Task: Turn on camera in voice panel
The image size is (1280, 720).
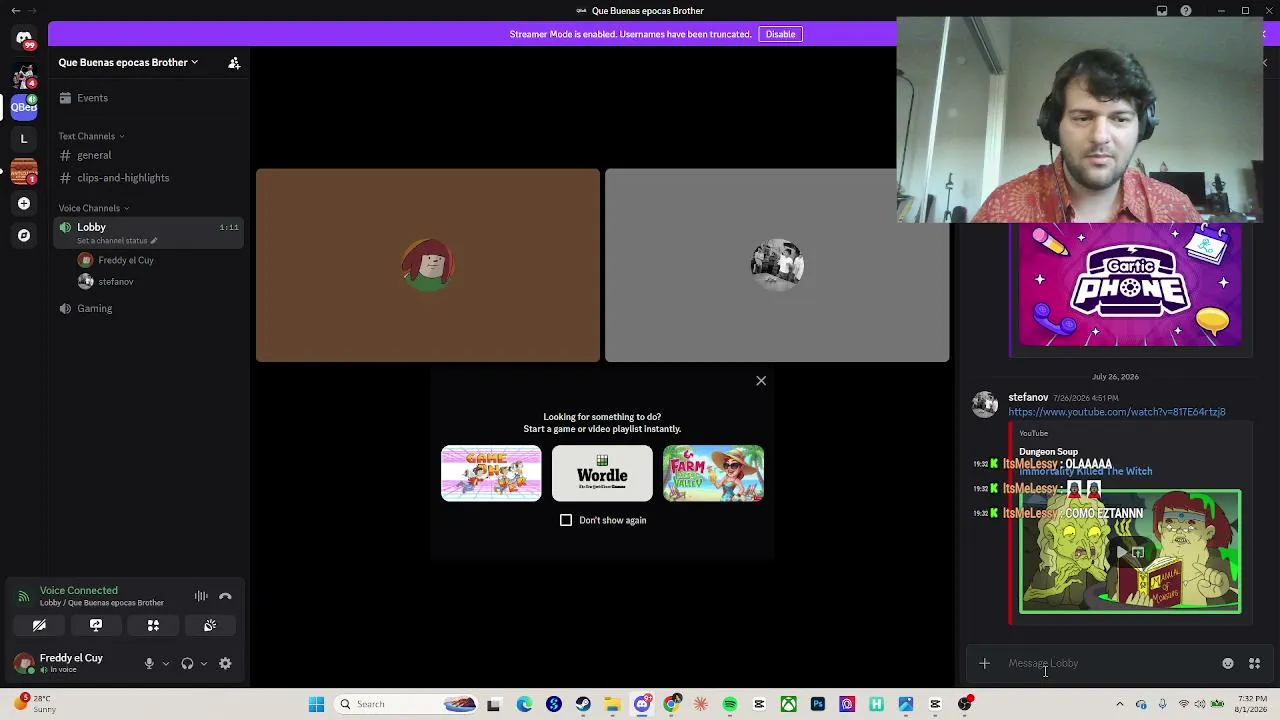Action: click(39, 625)
